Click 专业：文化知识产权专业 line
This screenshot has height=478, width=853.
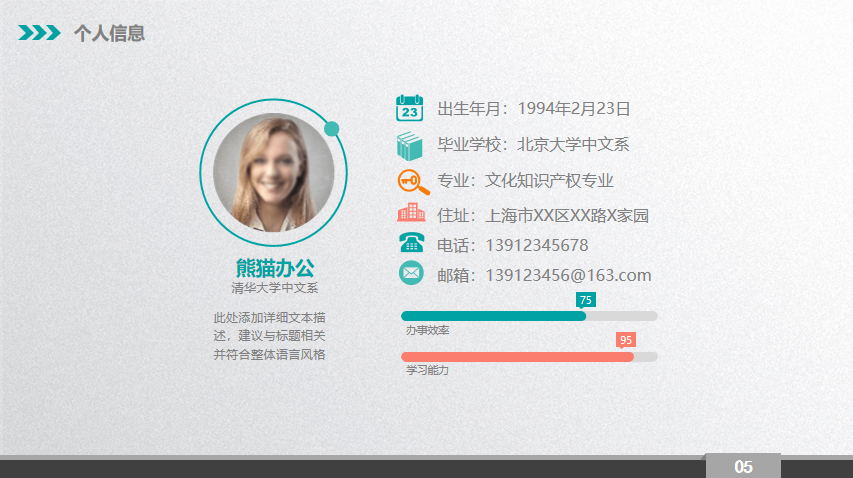[x=526, y=181]
